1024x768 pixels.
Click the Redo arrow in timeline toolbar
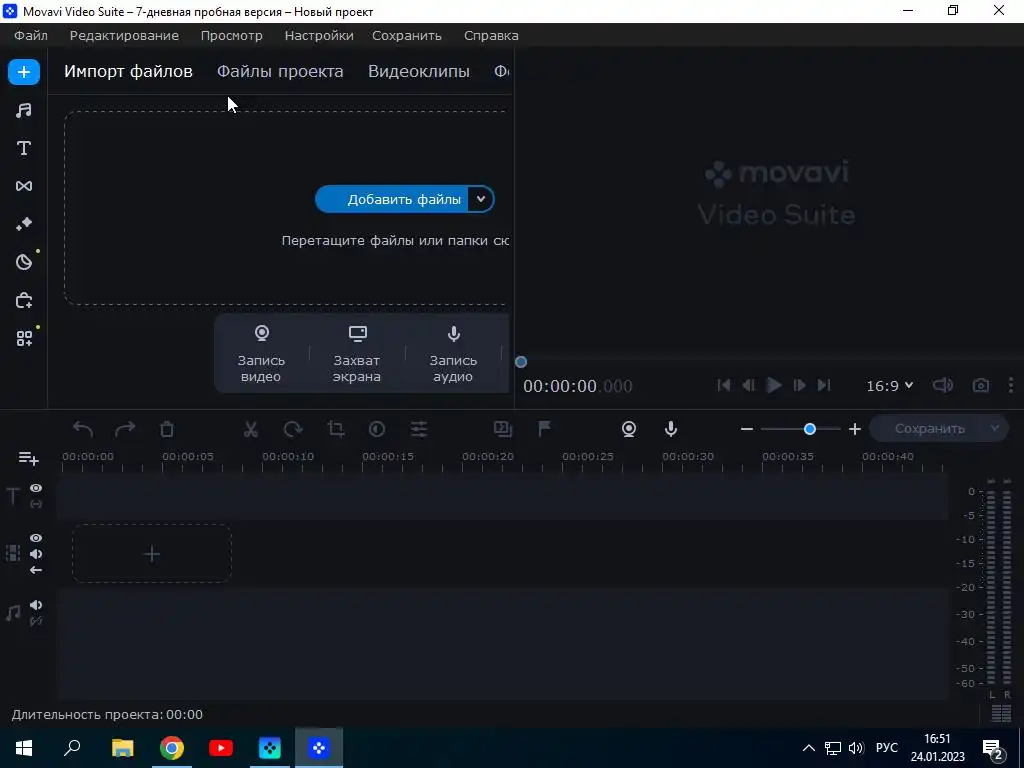[125, 429]
